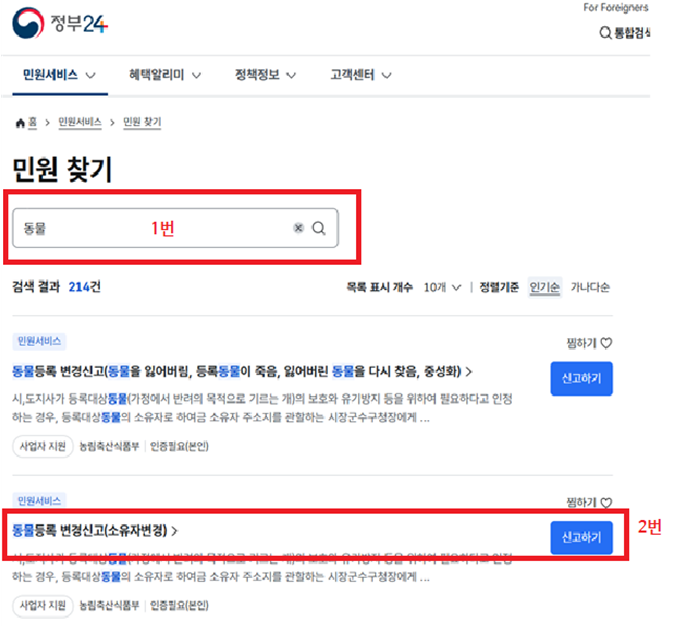Click the 검색 결과 214건 count text
Viewport: 678px width, 637px height.
57,287
